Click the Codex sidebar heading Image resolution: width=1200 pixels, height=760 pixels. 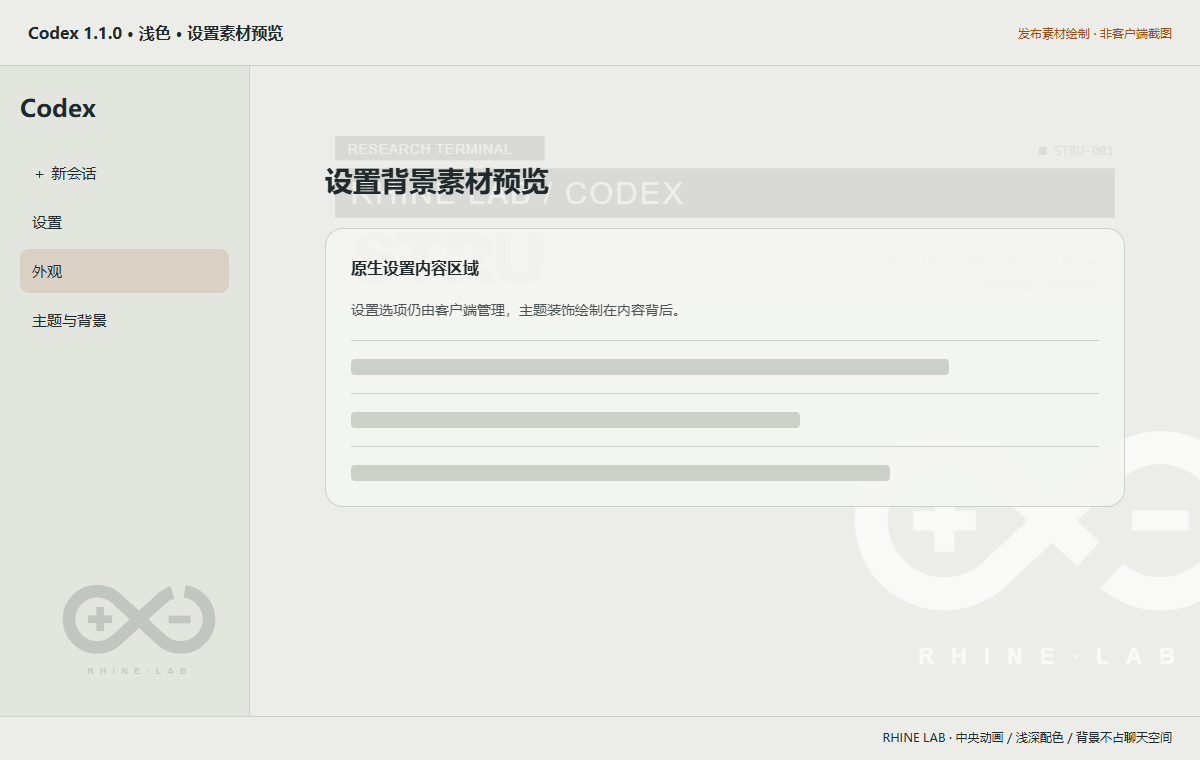tap(58, 108)
